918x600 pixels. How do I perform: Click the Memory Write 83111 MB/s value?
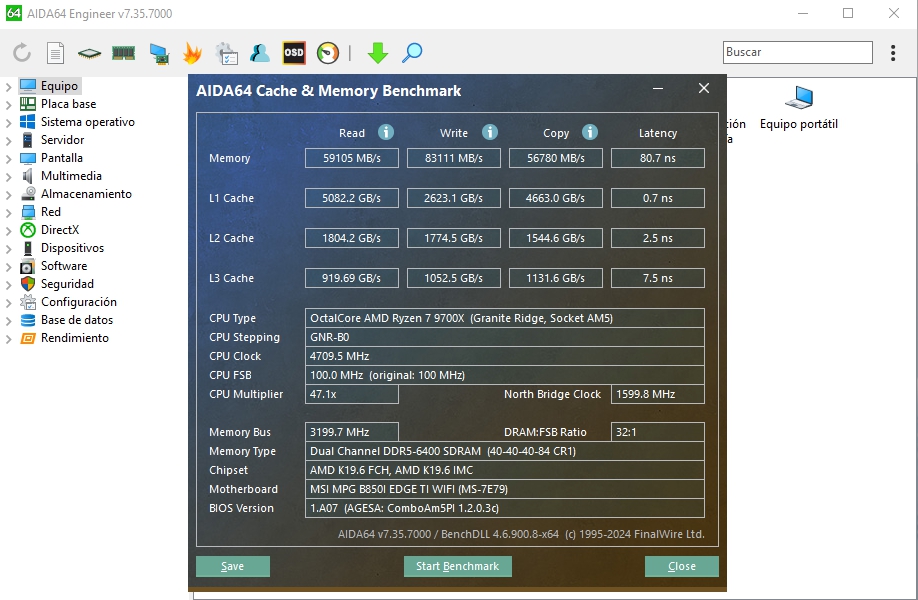[x=454, y=158]
